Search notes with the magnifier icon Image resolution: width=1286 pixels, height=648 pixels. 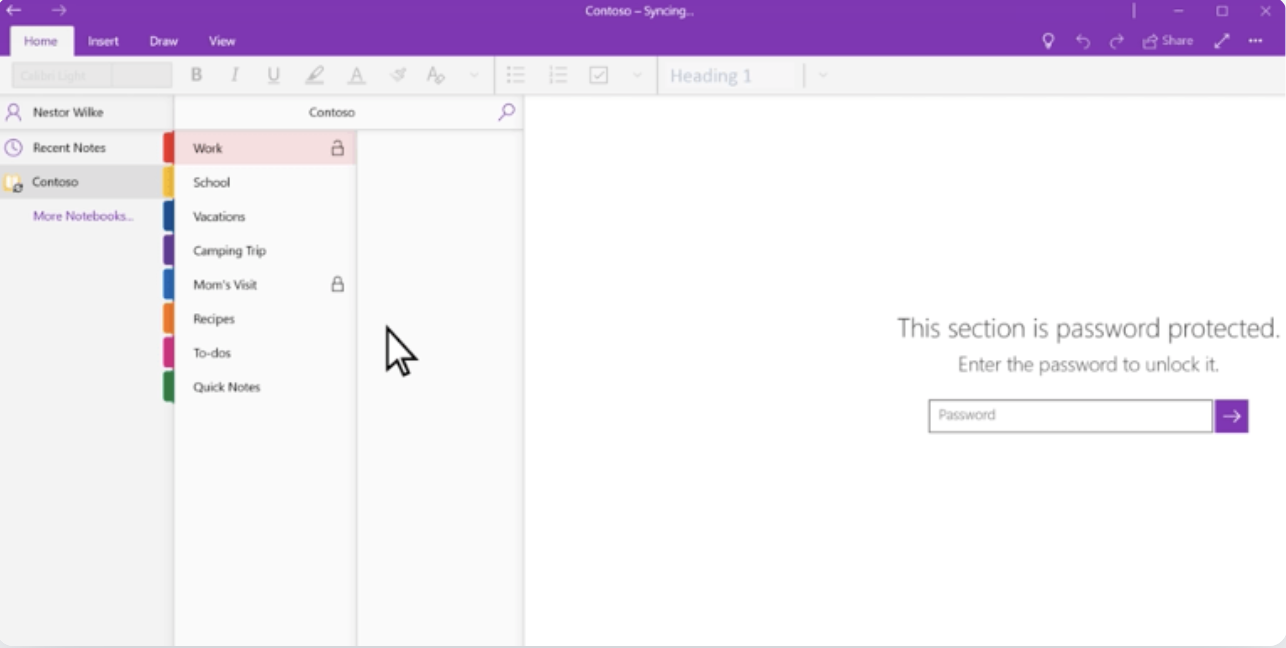(507, 112)
